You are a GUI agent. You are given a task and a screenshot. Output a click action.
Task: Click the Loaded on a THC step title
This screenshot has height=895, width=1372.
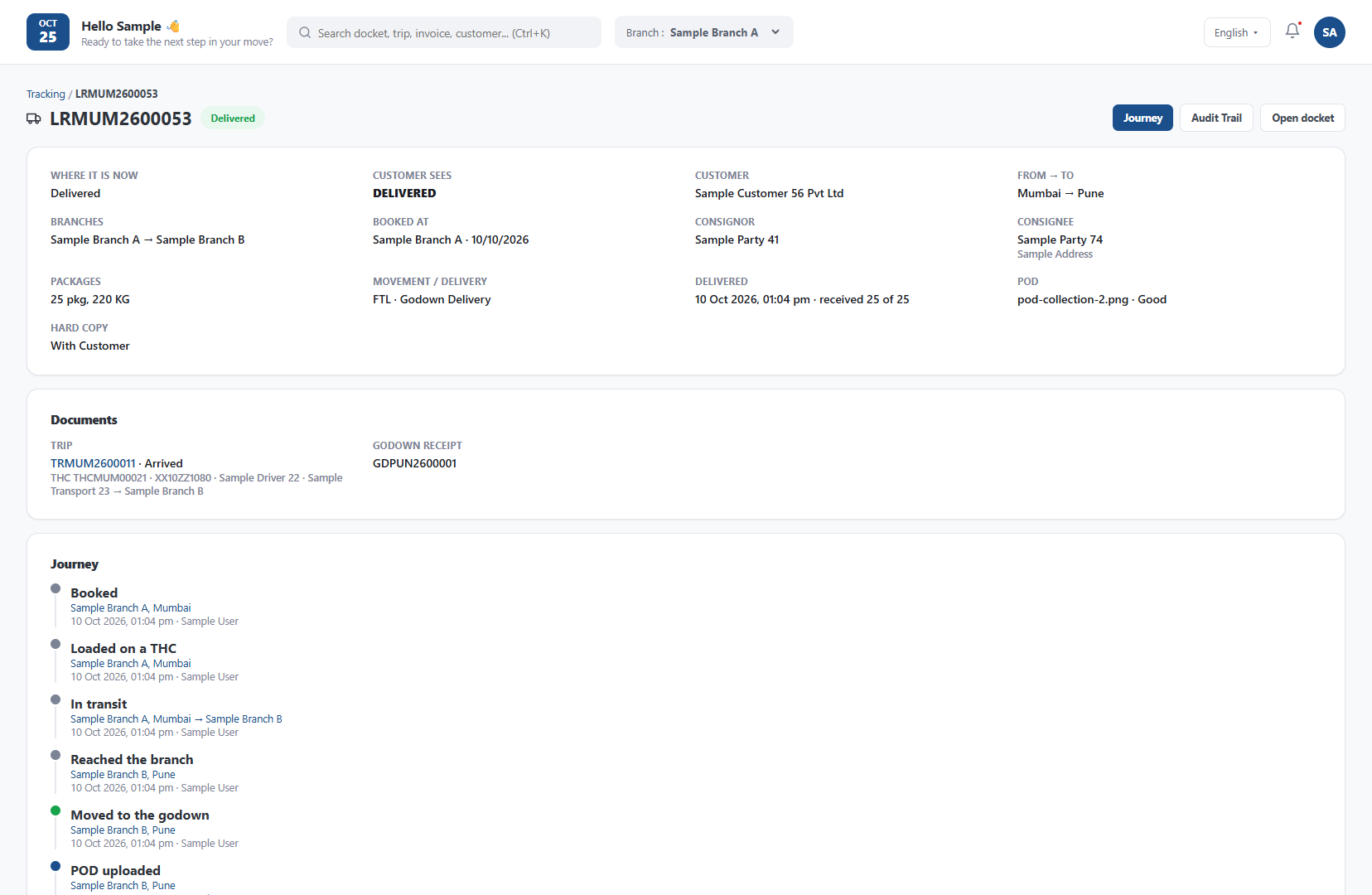[123, 648]
